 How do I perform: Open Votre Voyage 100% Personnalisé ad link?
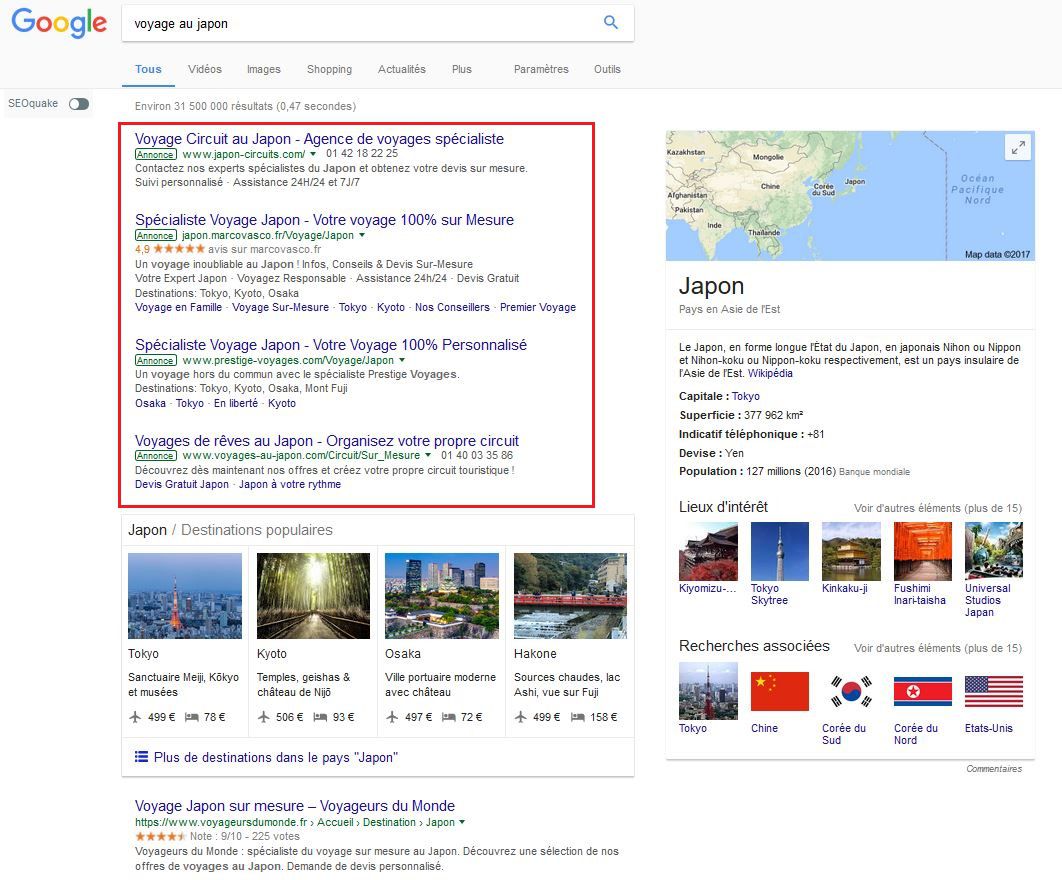331,345
